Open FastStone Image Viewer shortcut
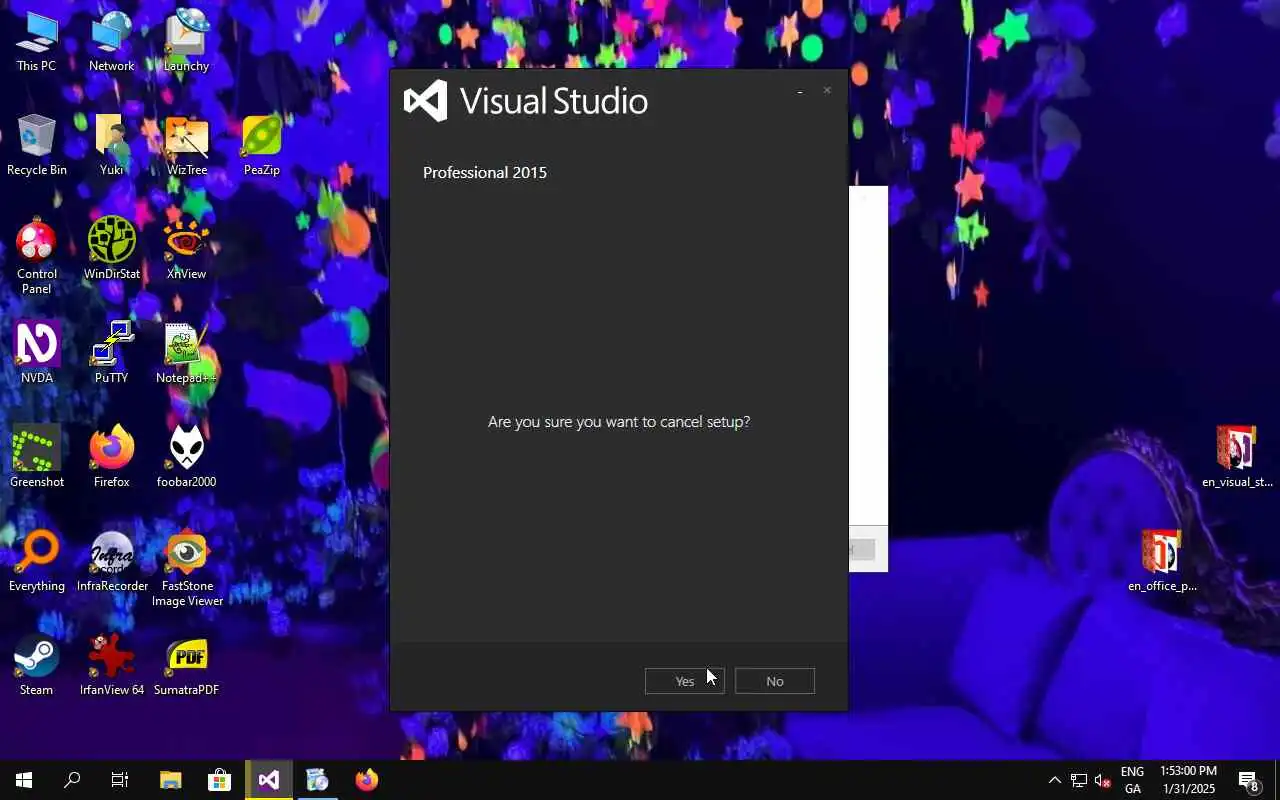Image resolution: width=1280 pixels, height=800 pixels. (187, 570)
